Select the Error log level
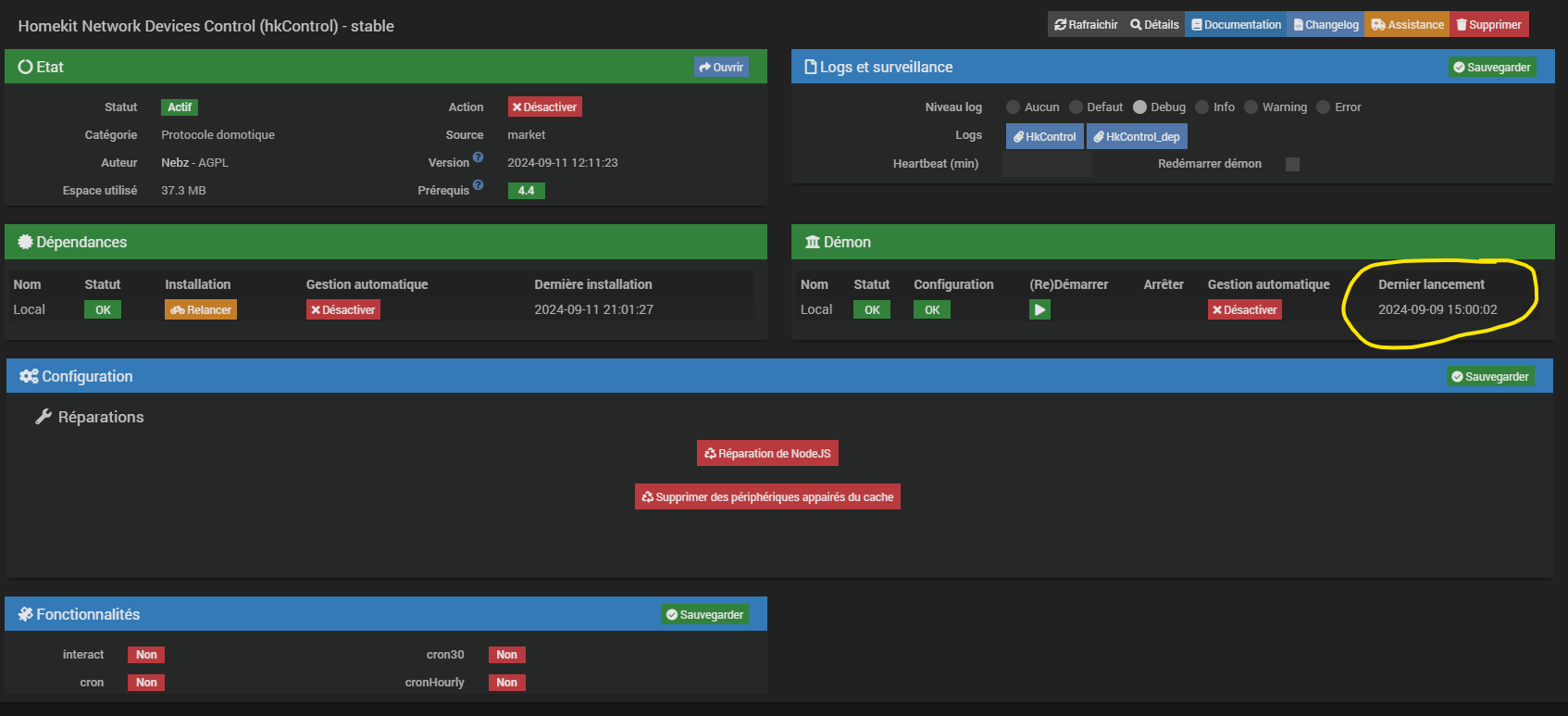This screenshot has width=1568, height=716. [x=1323, y=107]
